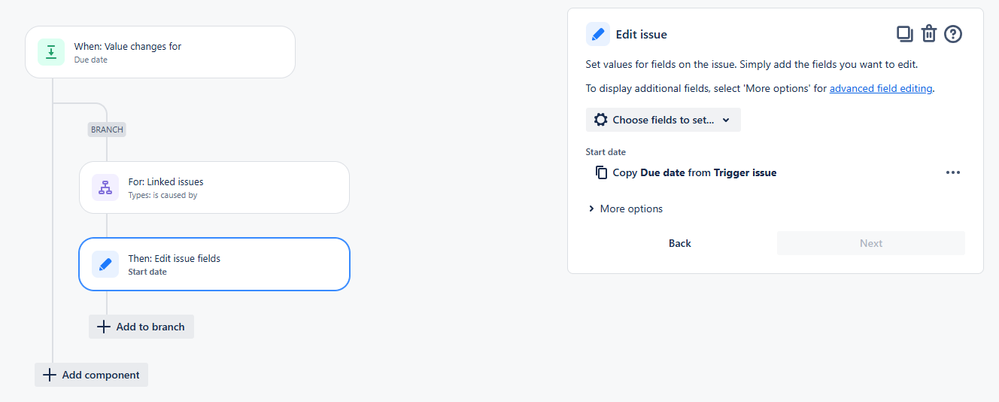Open the advanced field editing link
The width and height of the screenshot is (999, 402).
[x=881, y=89]
